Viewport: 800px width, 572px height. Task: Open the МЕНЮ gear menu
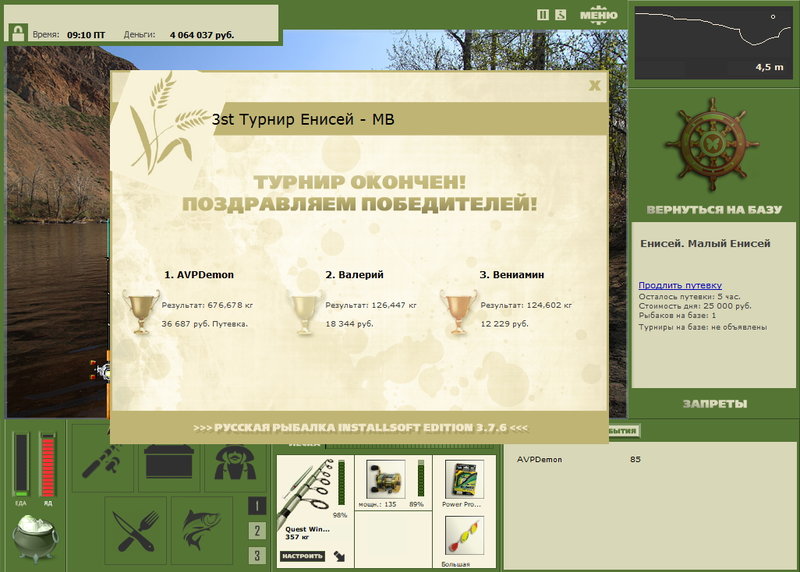pyautogui.click(x=598, y=15)
